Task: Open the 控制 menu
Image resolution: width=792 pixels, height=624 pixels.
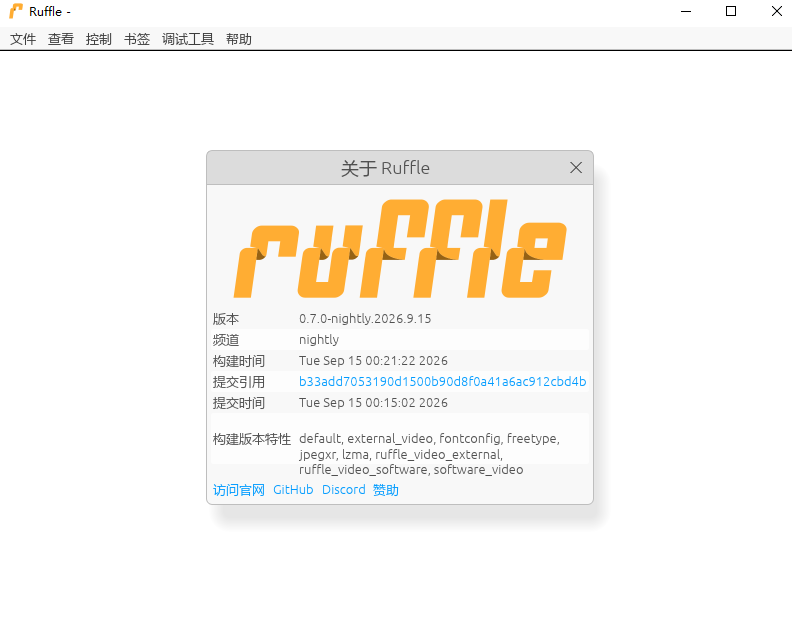Action: click(98, 39)
